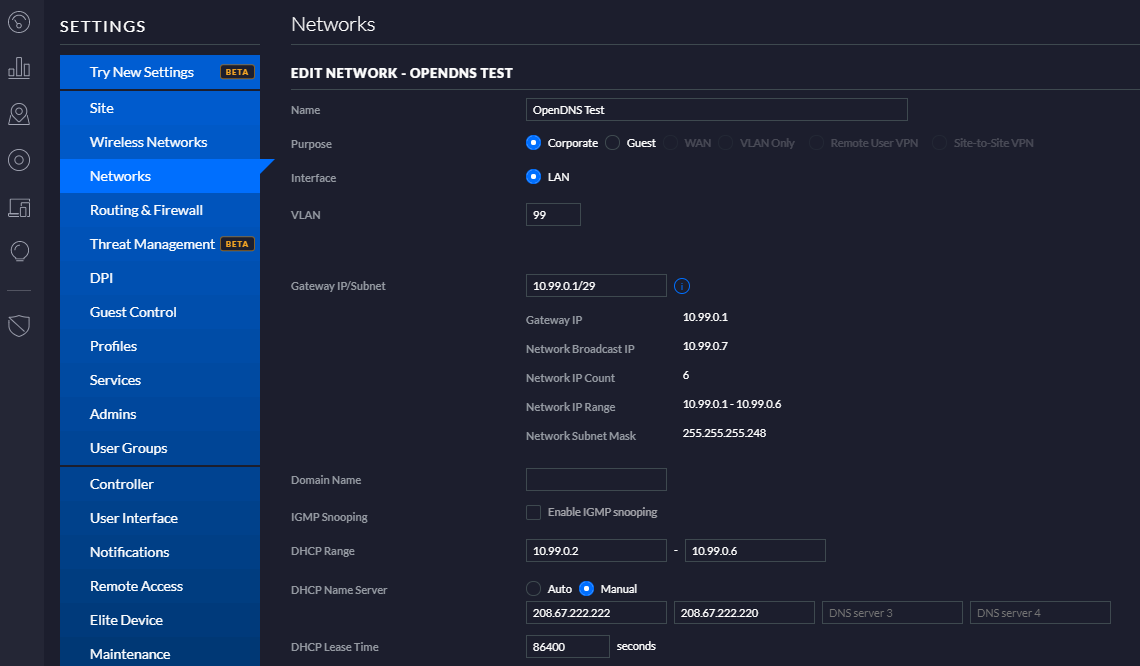Enable IGMP snooping checkbox
Screen dimensions: 1140x666
point(533,511)
